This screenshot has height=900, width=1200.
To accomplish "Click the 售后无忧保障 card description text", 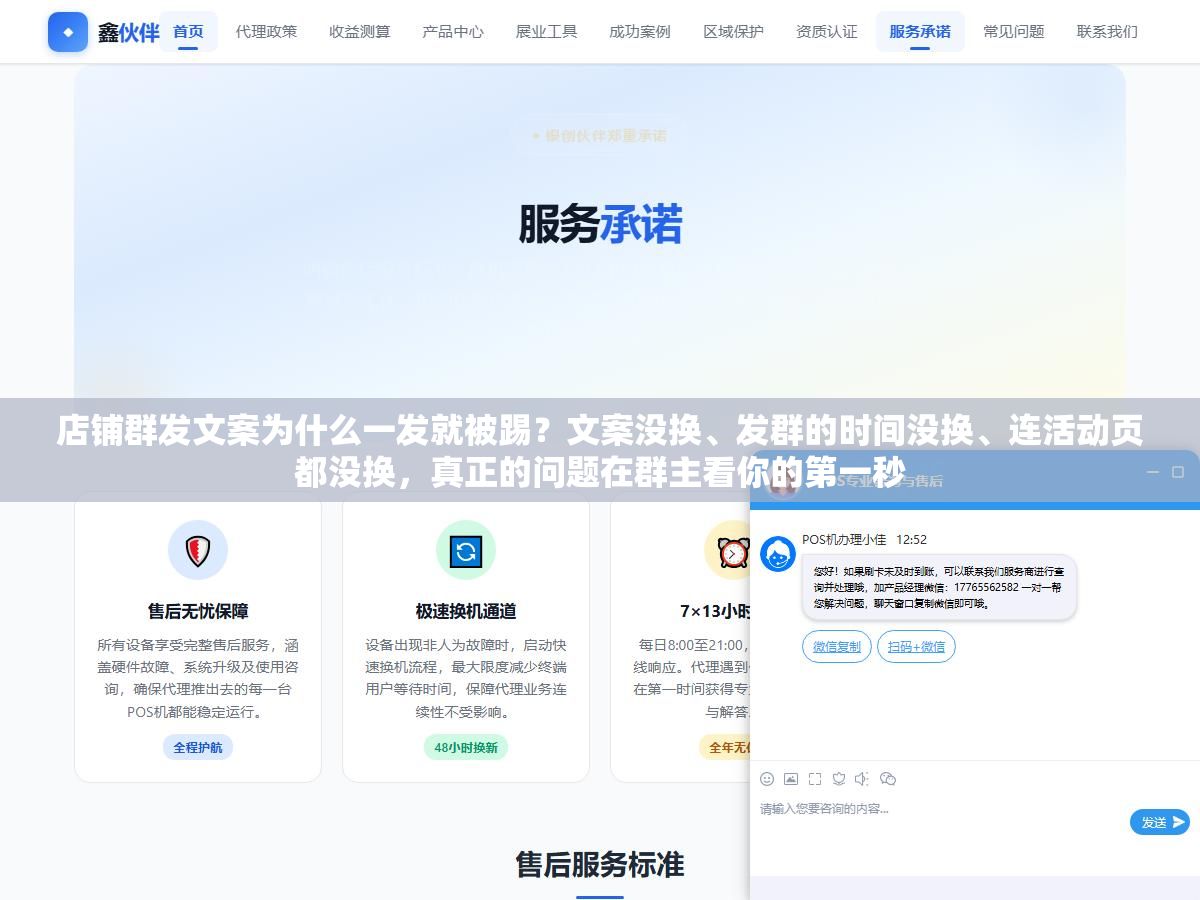I will coord(198,679).
